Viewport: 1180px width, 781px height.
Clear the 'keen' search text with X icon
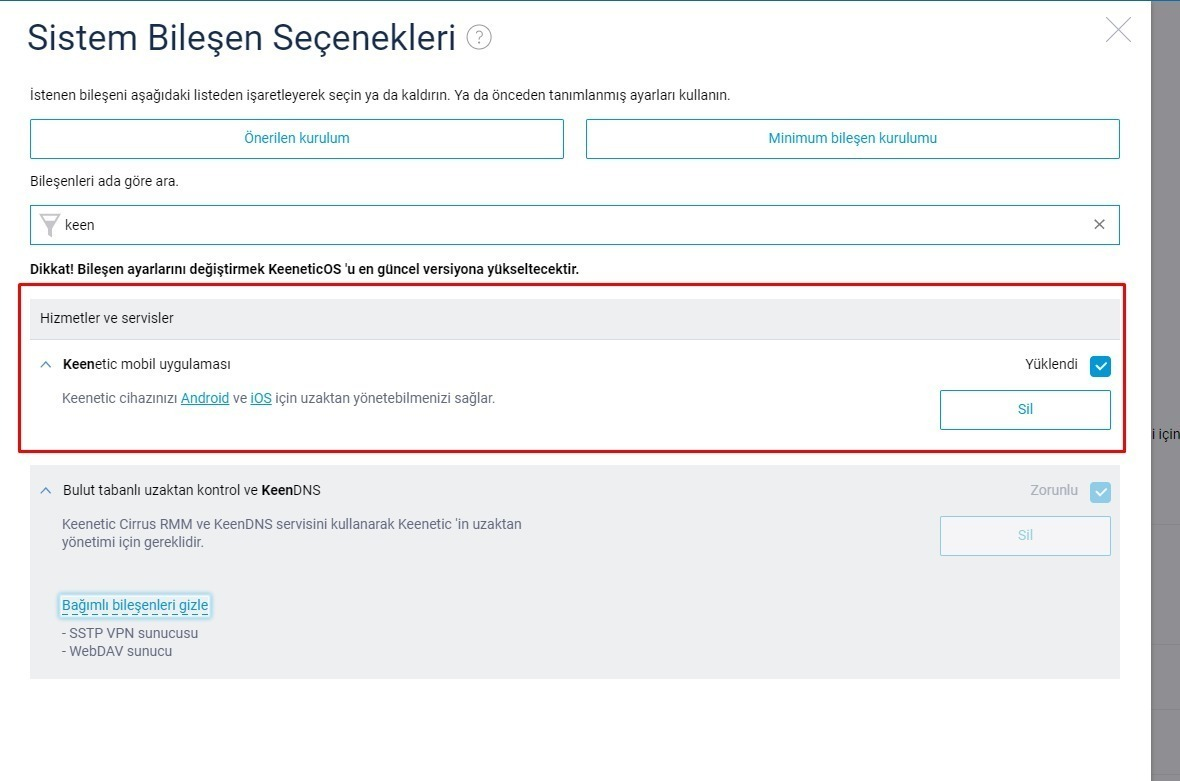coord(1099,224)
